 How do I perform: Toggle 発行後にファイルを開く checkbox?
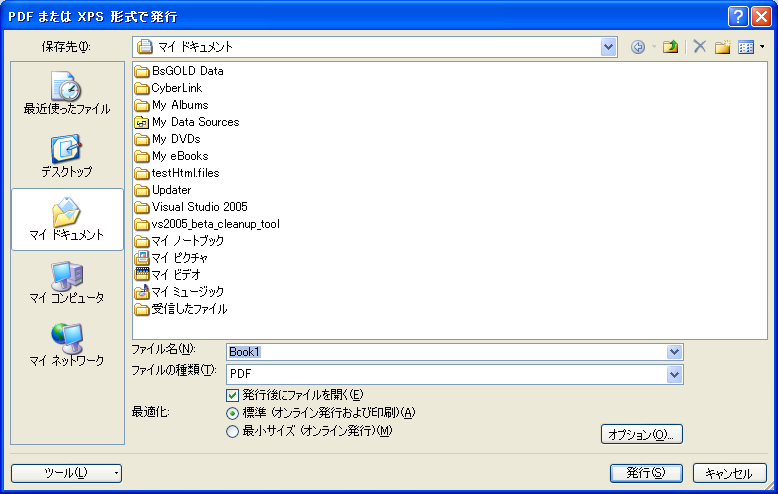tap(232, 395)
